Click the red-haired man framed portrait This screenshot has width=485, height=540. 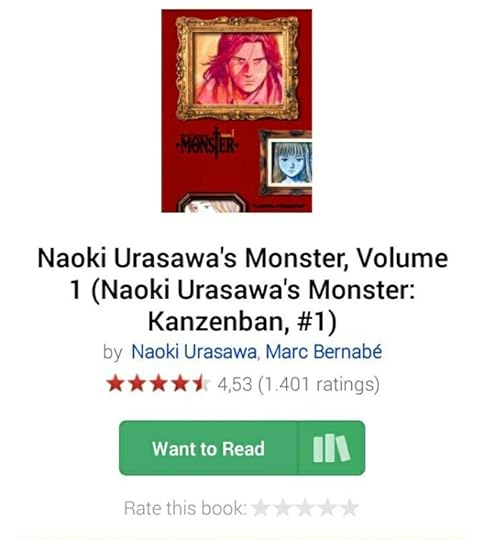238,68
